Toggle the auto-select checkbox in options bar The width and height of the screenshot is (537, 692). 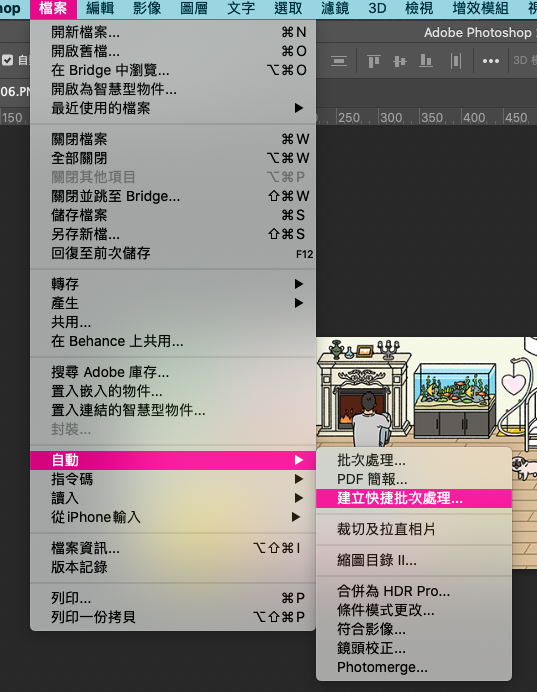click(8, 60)
